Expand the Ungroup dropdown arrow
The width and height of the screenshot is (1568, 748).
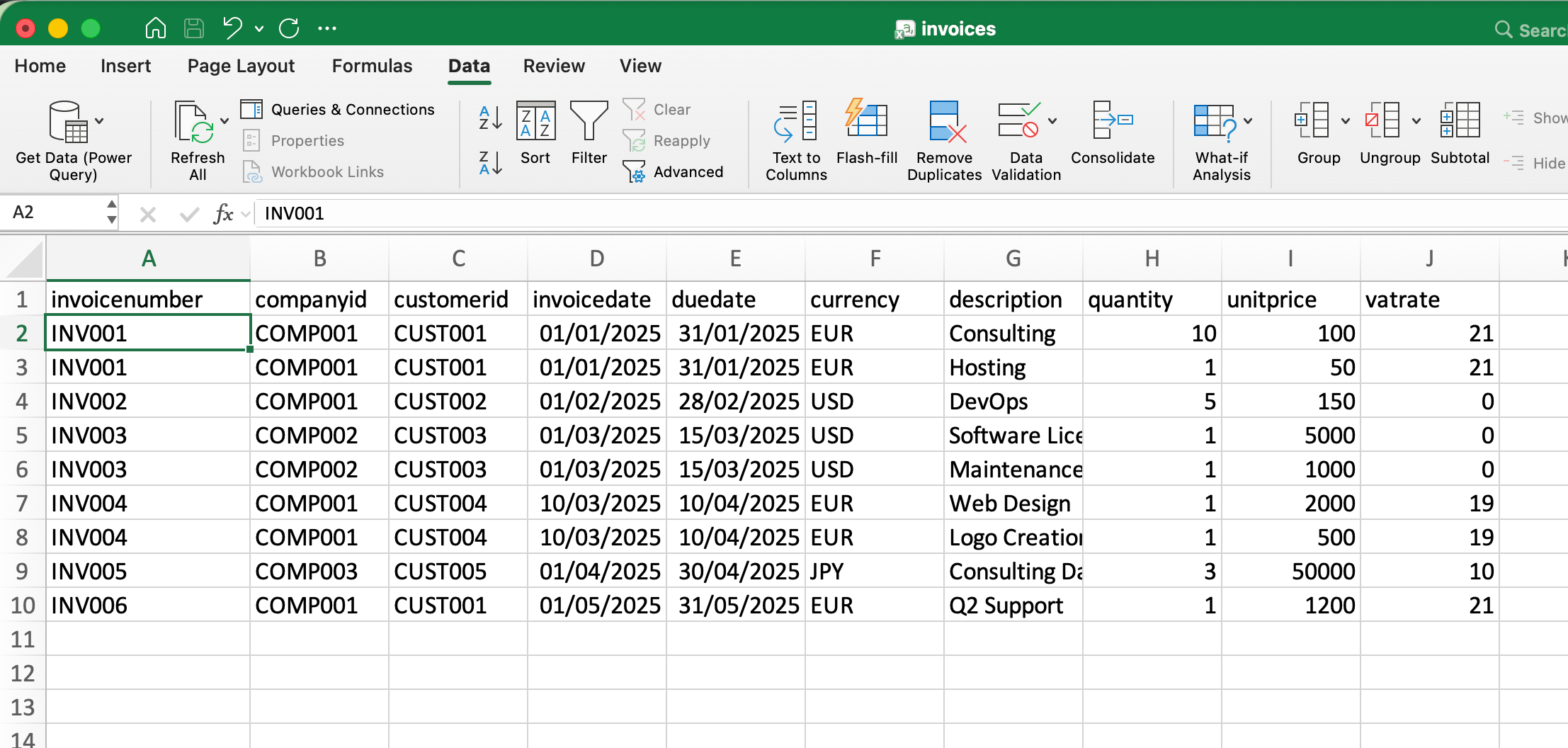pos(1416,120)
